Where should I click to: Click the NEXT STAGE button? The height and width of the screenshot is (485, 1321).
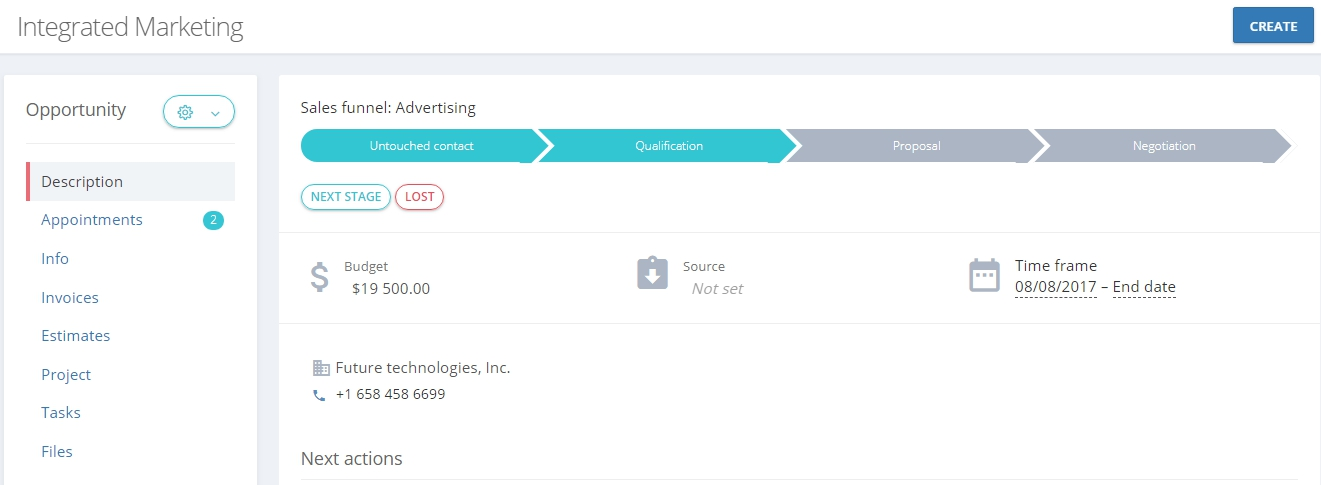pyautogui.click(x=346, y=197)
